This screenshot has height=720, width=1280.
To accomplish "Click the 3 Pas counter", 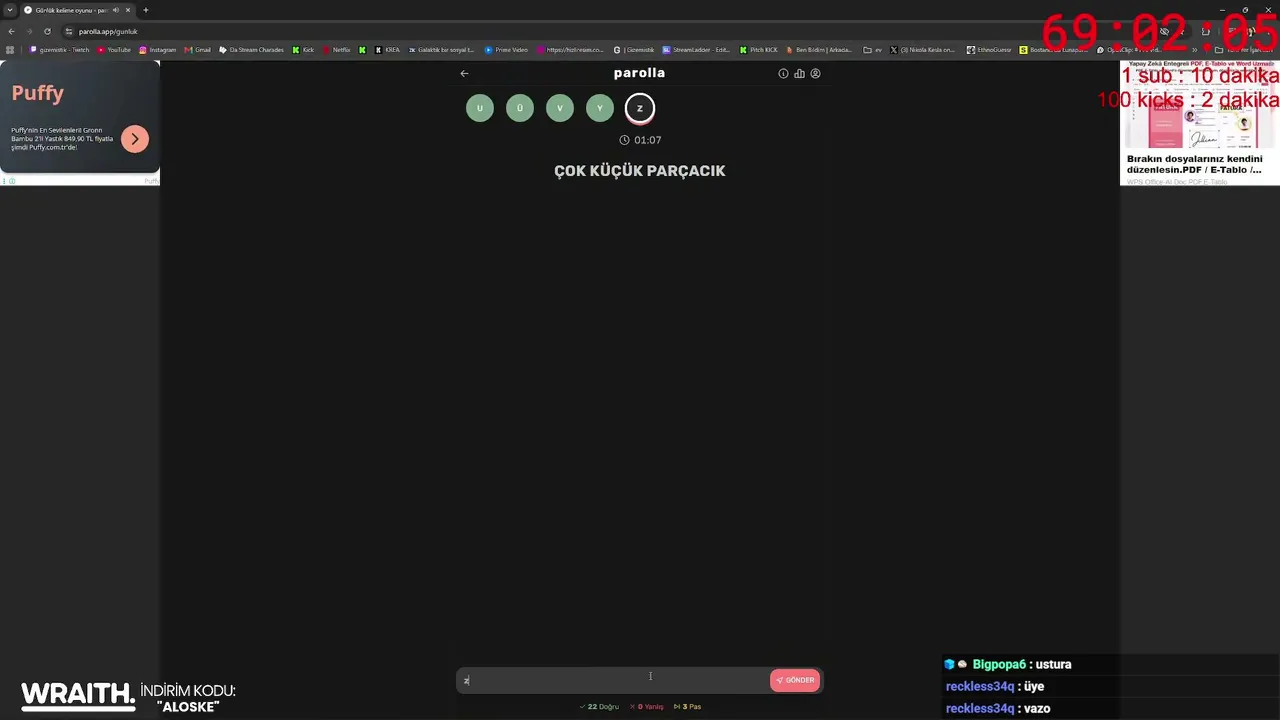I will 687,707.
